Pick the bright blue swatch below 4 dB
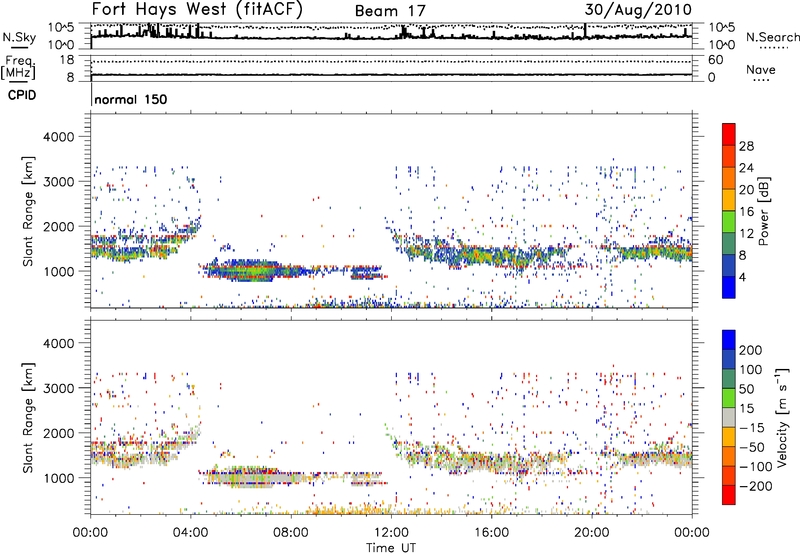800x554 pixels. 729,287
